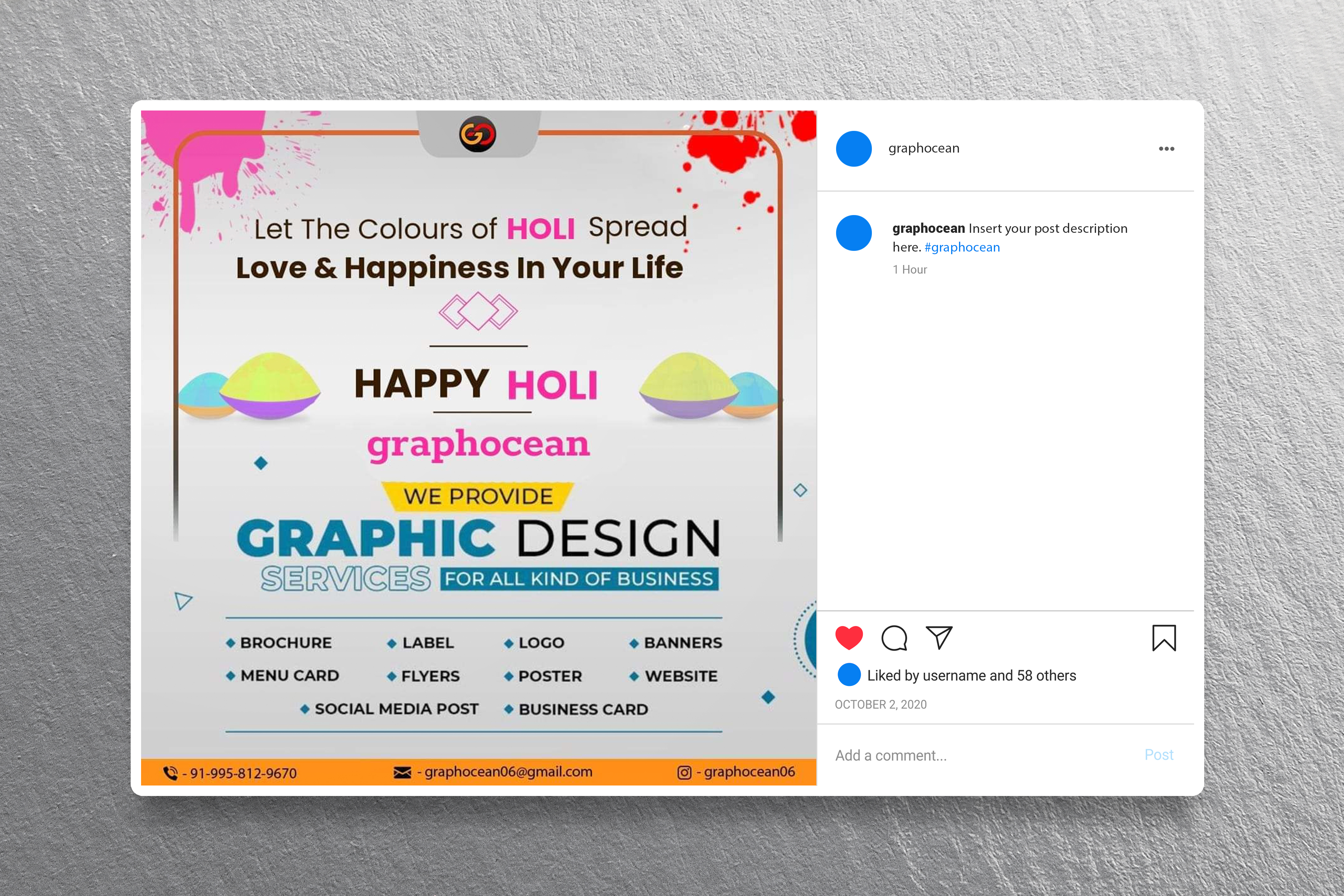Image resolution: width=1344 pixels, height=896 pixels.
Task: Click Liked by username and 58 others
Action: [x=971, y=675]
